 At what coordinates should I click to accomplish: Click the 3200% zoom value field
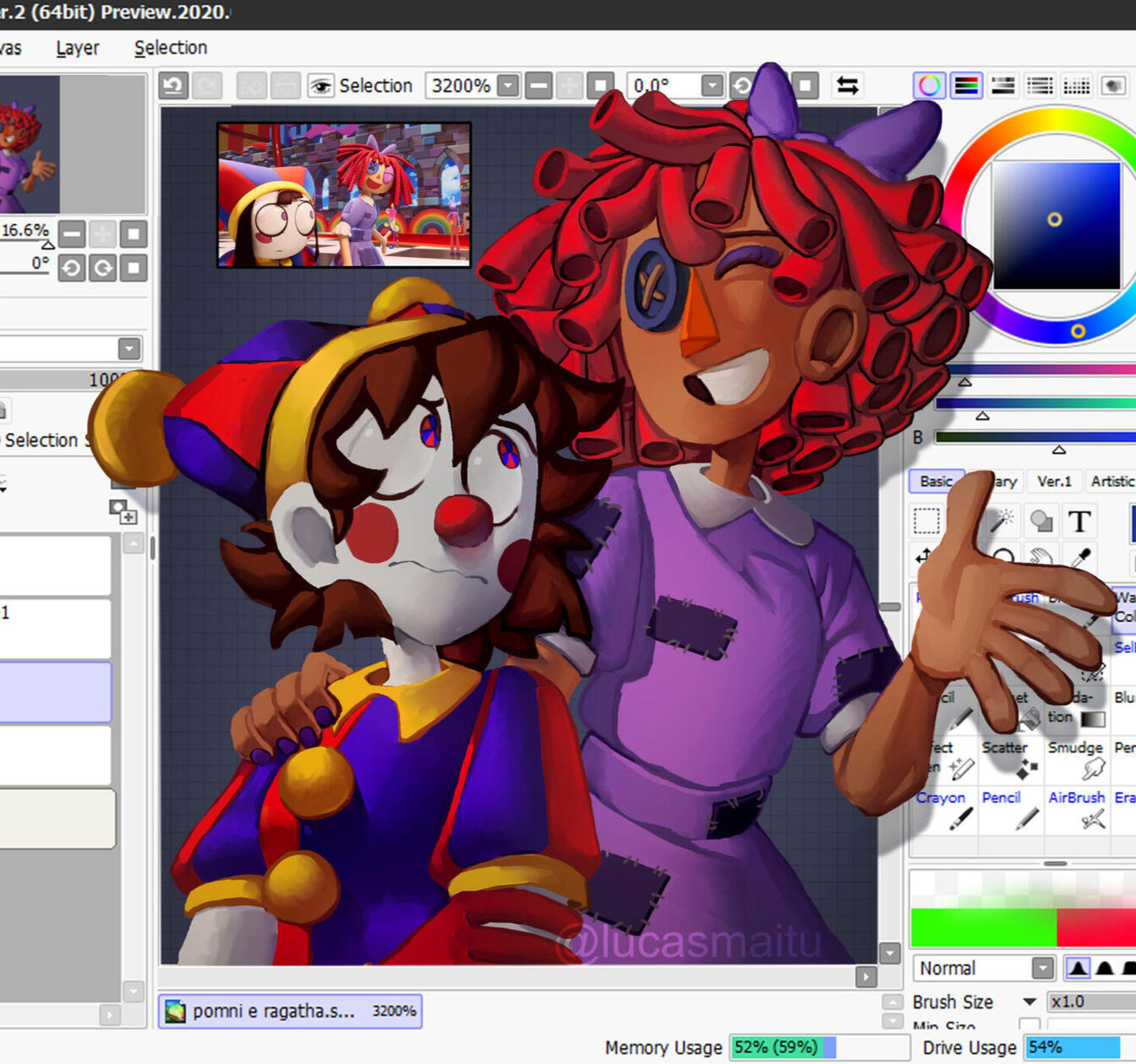[461, 85]
